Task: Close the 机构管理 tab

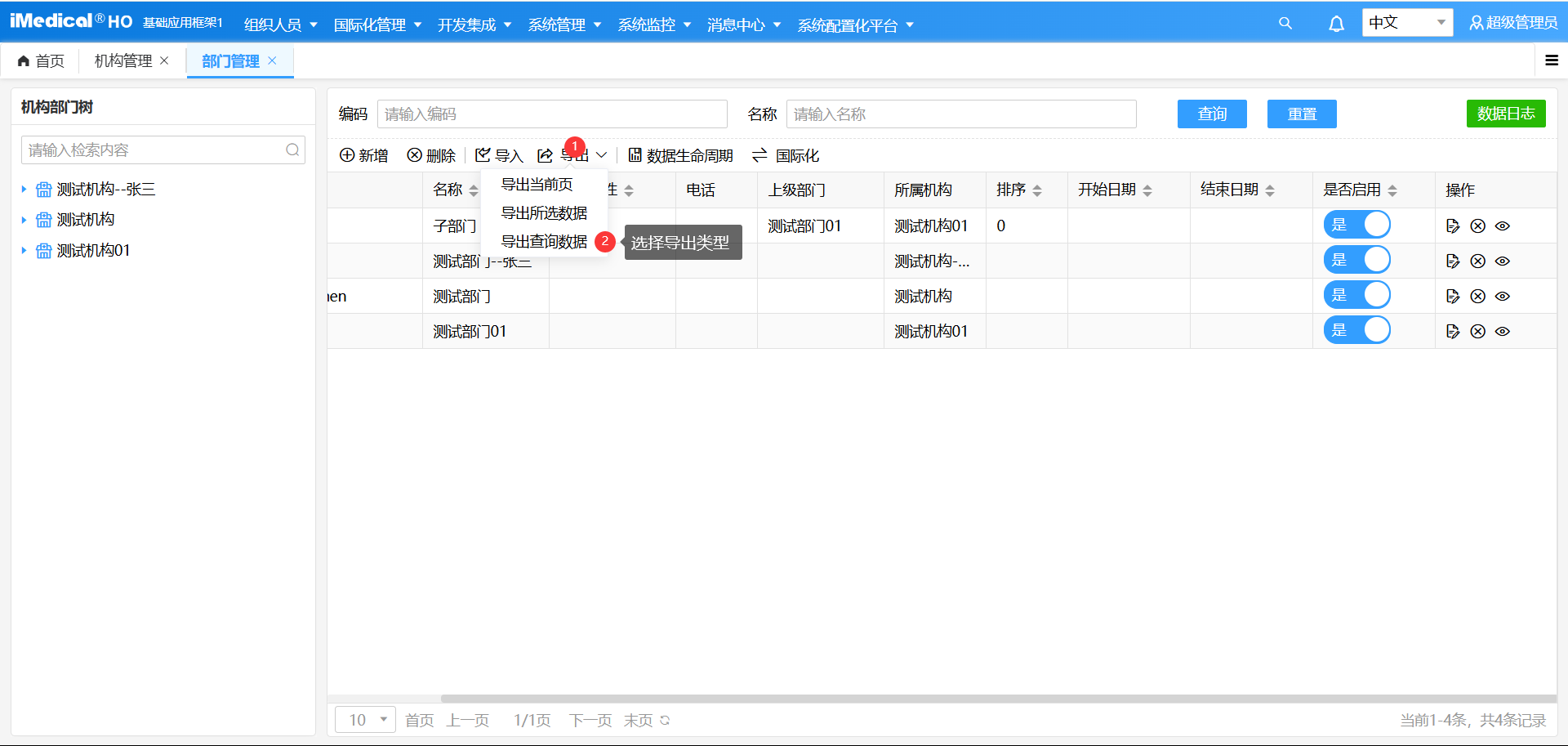Action: pyautogui.click(x=164, y=60)
